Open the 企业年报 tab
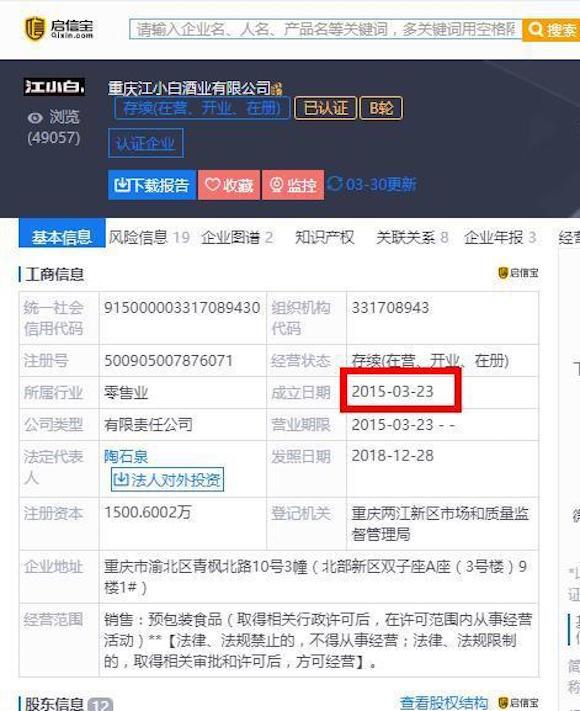 click(x=500, y=237)
